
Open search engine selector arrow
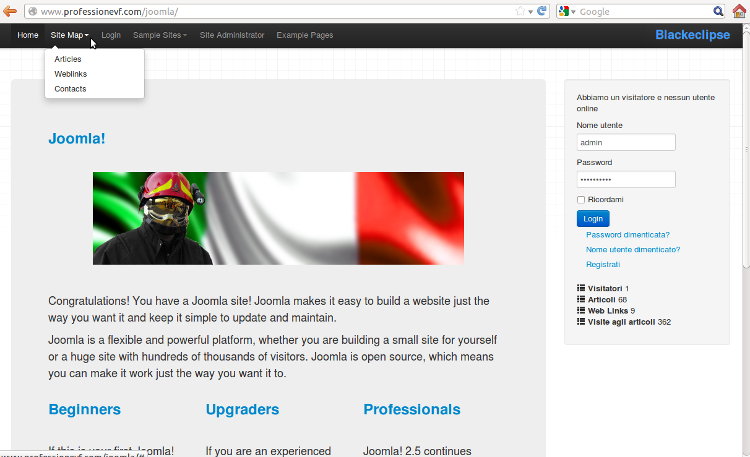click(x=573, y=12)
